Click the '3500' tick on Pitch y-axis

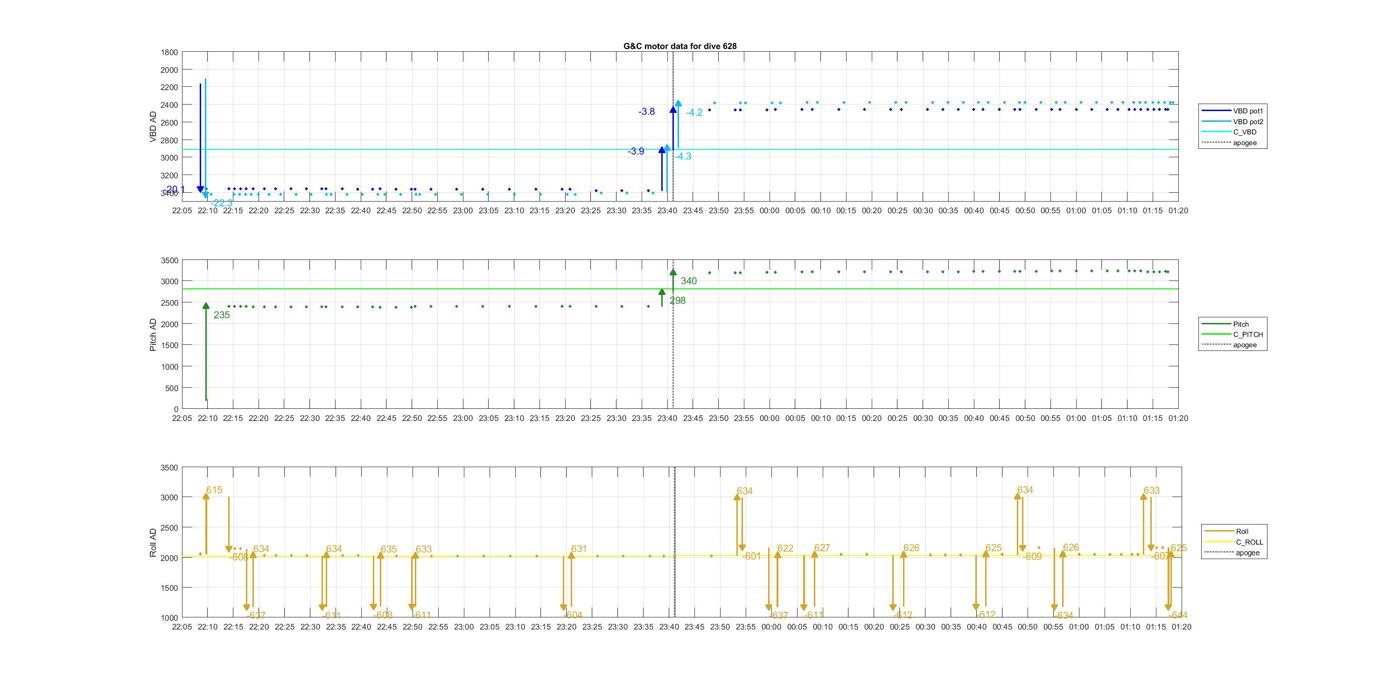pos(168,261)
